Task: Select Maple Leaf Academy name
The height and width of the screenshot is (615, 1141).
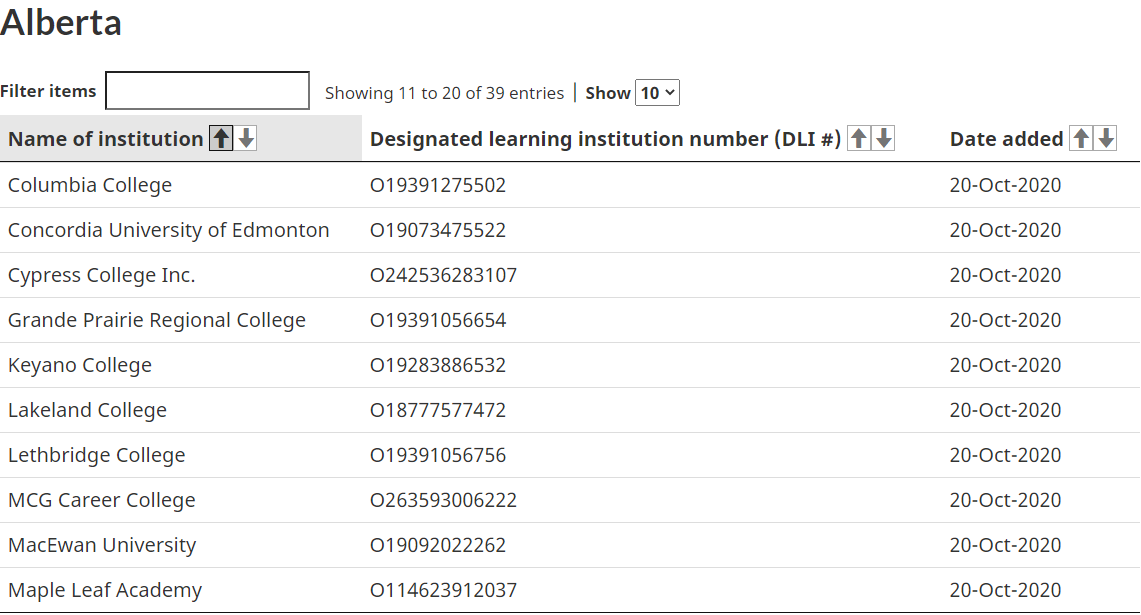Action: (105, 590)
